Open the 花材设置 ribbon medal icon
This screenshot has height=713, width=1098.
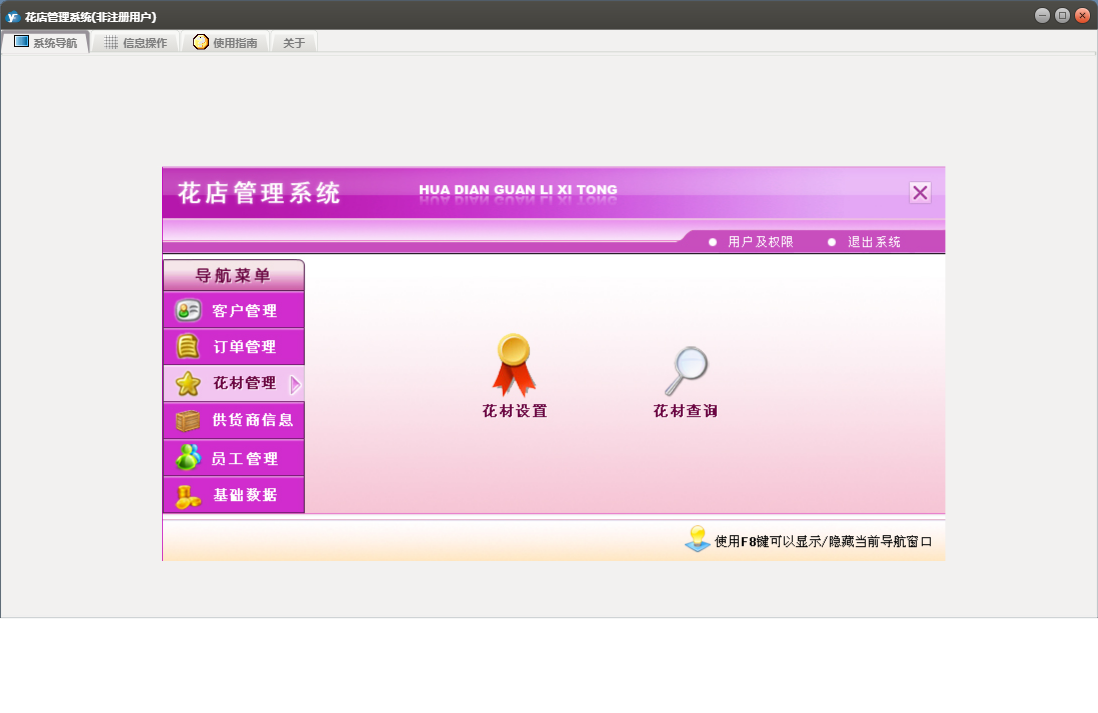tap(514, 365)
